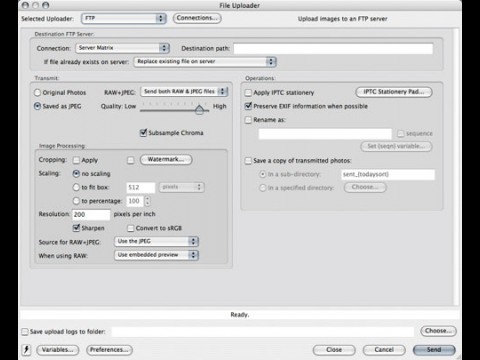480x360 pixels.
Task: Click the vertical scrollbar on the right
Action: coord(456,167)
